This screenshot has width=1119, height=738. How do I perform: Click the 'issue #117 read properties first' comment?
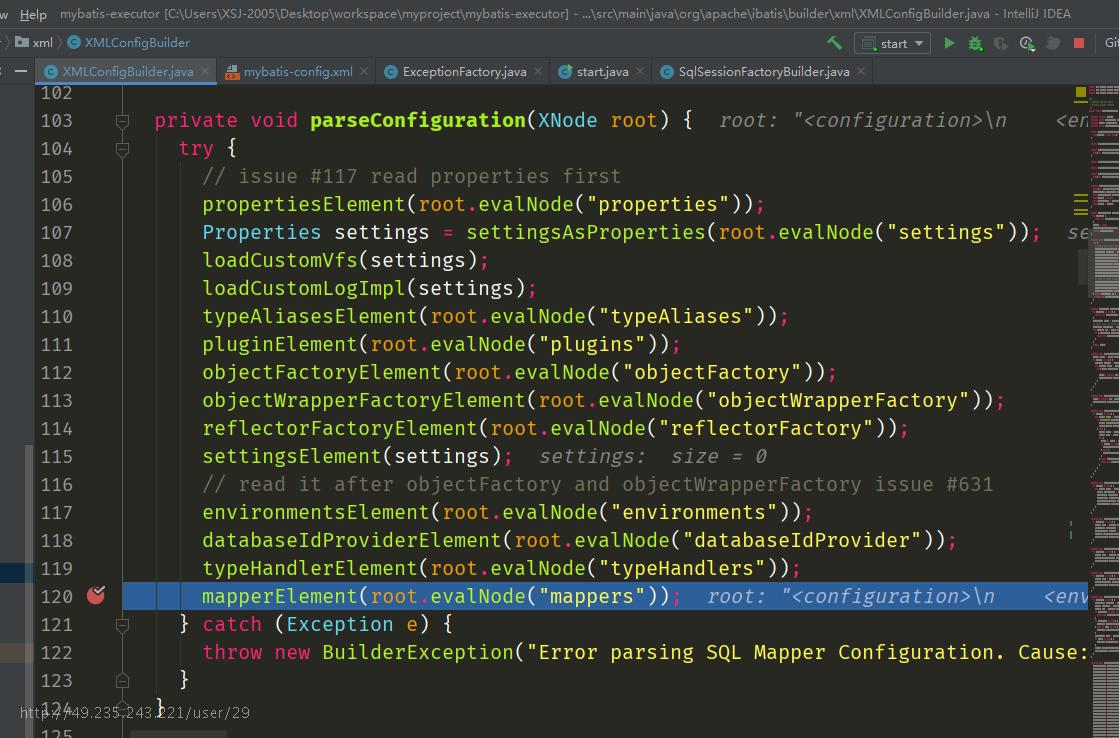coord(412,176)
